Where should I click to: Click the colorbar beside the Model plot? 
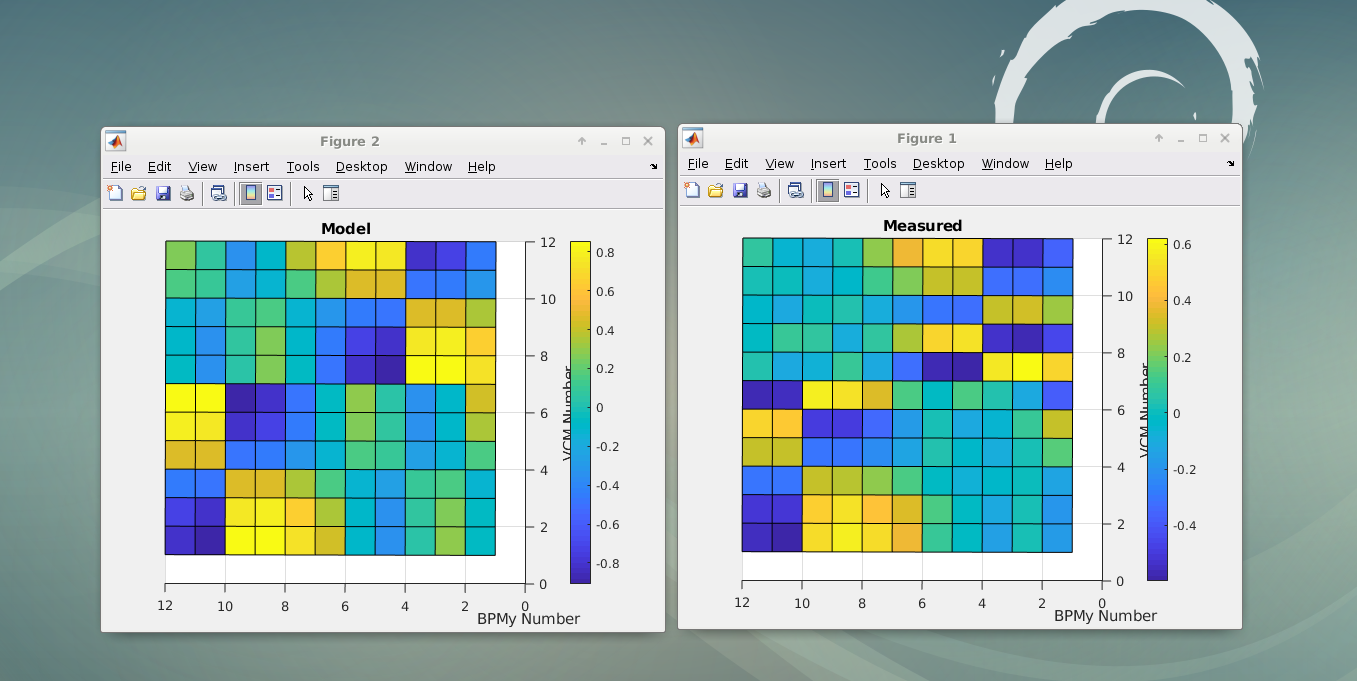[x=580, y=412]
